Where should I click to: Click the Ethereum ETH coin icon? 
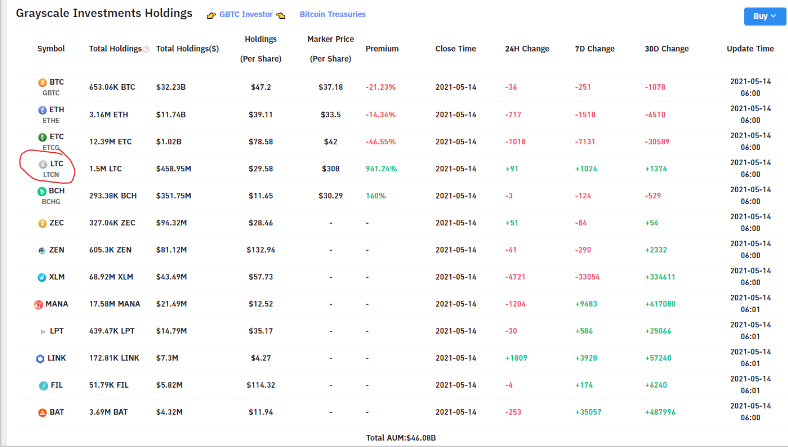tap(42, 110)
